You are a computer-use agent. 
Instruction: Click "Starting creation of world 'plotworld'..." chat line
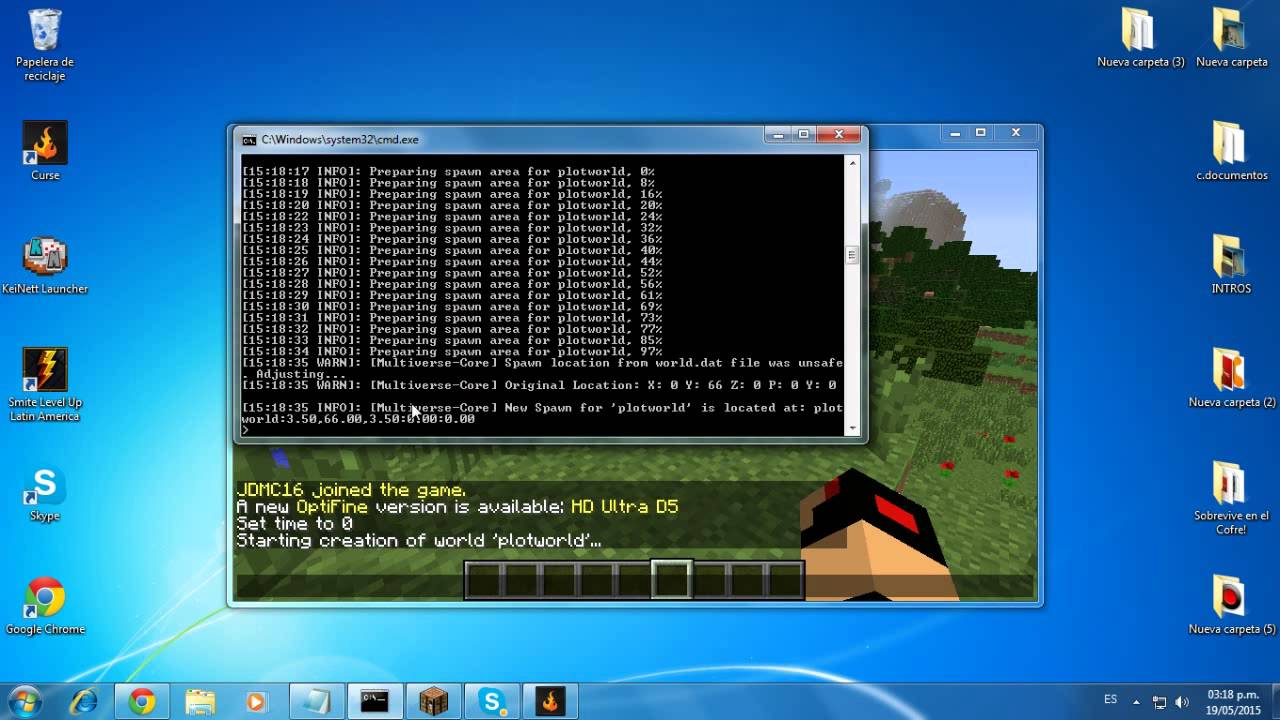(x=419, y=541)
